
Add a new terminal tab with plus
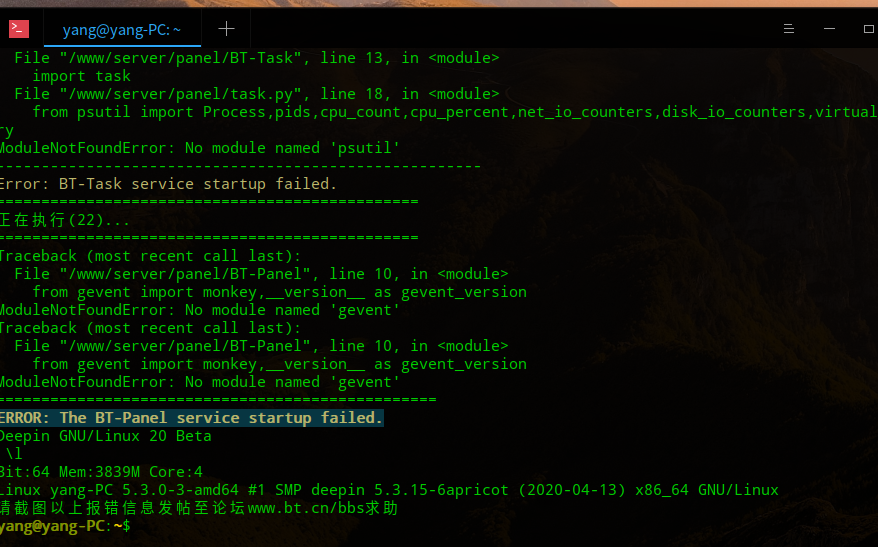(226, 29)
